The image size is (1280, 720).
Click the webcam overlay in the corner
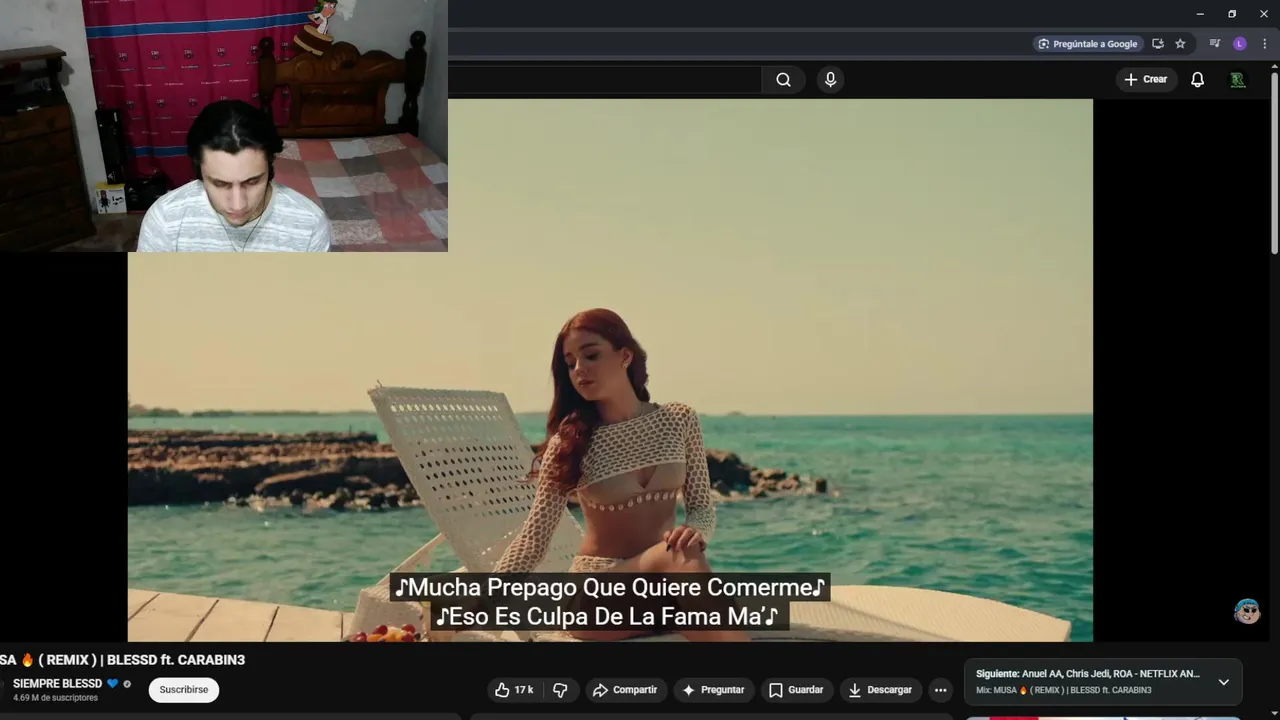[224, 126]
